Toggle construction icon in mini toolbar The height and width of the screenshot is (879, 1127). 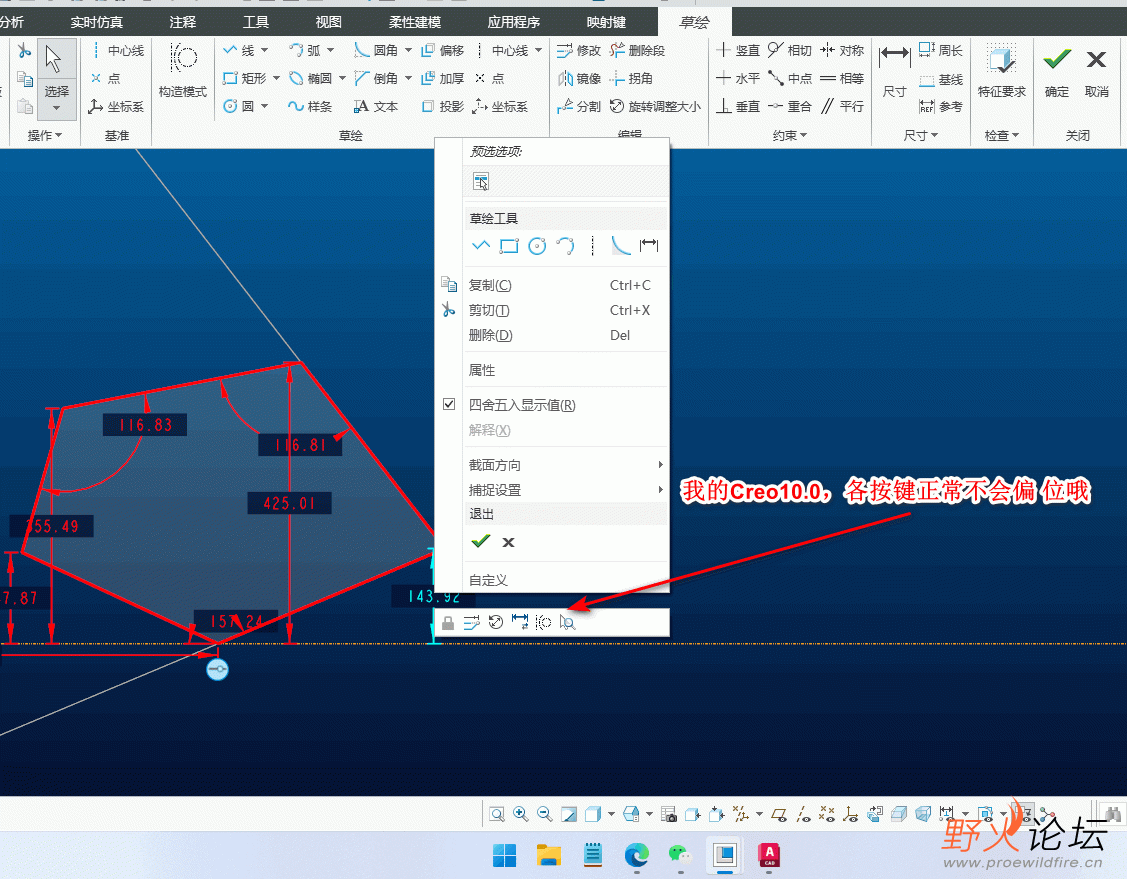click(543, 622)
